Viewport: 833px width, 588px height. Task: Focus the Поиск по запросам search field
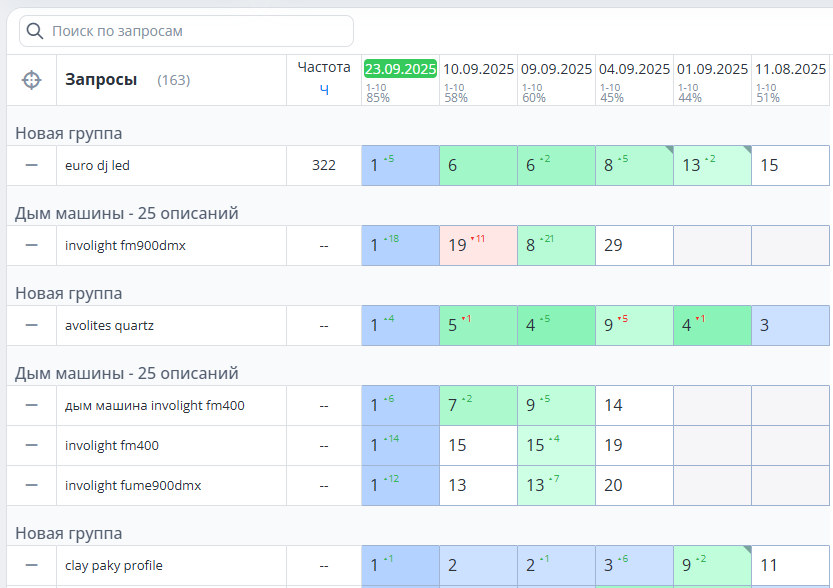click(186, 31)
